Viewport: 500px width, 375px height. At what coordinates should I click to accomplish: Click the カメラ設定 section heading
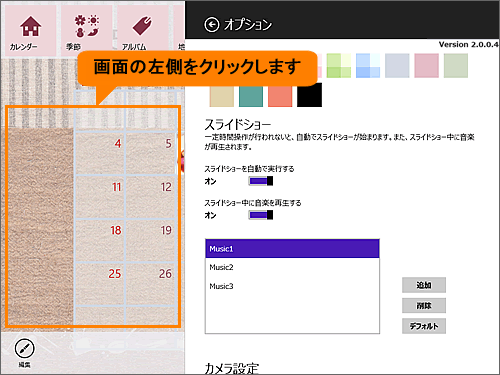coord(232,368)
